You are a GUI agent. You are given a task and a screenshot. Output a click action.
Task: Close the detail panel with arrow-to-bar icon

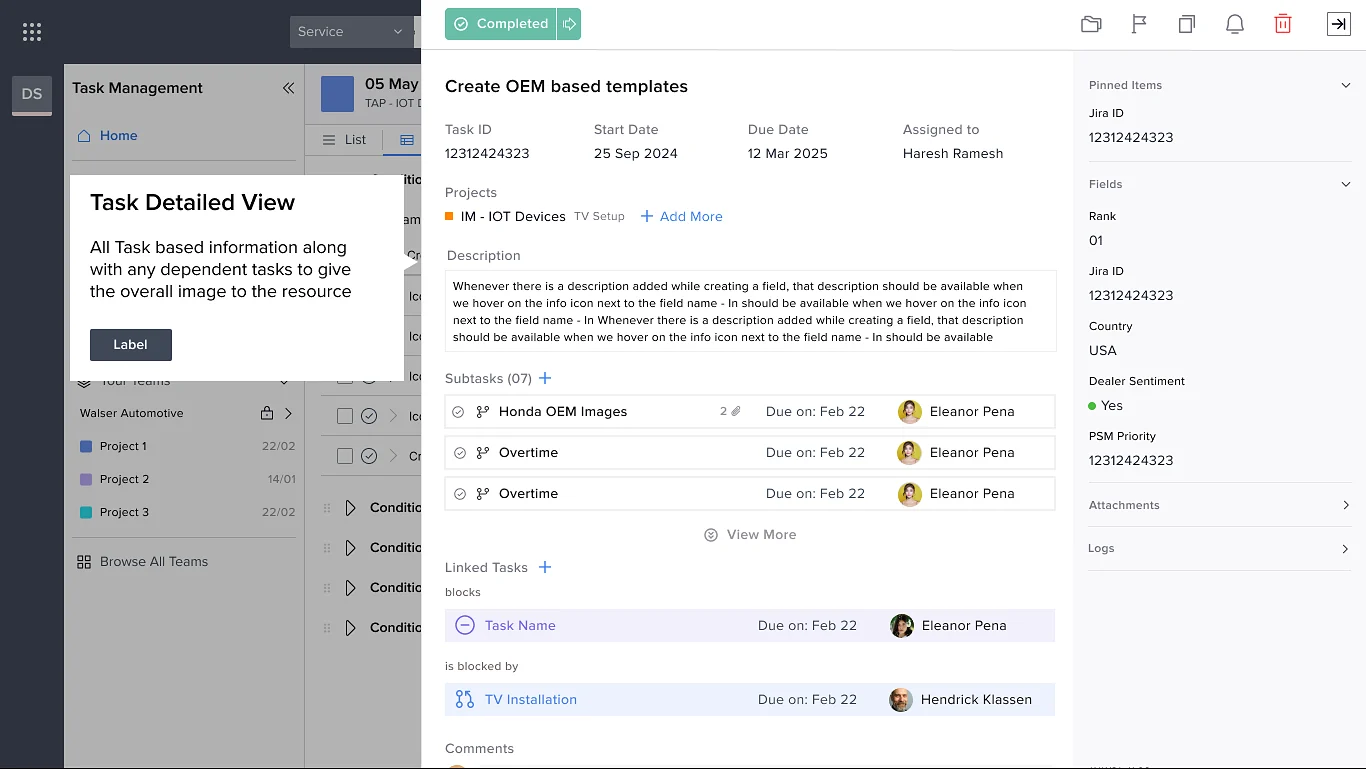pos(1339,24)
